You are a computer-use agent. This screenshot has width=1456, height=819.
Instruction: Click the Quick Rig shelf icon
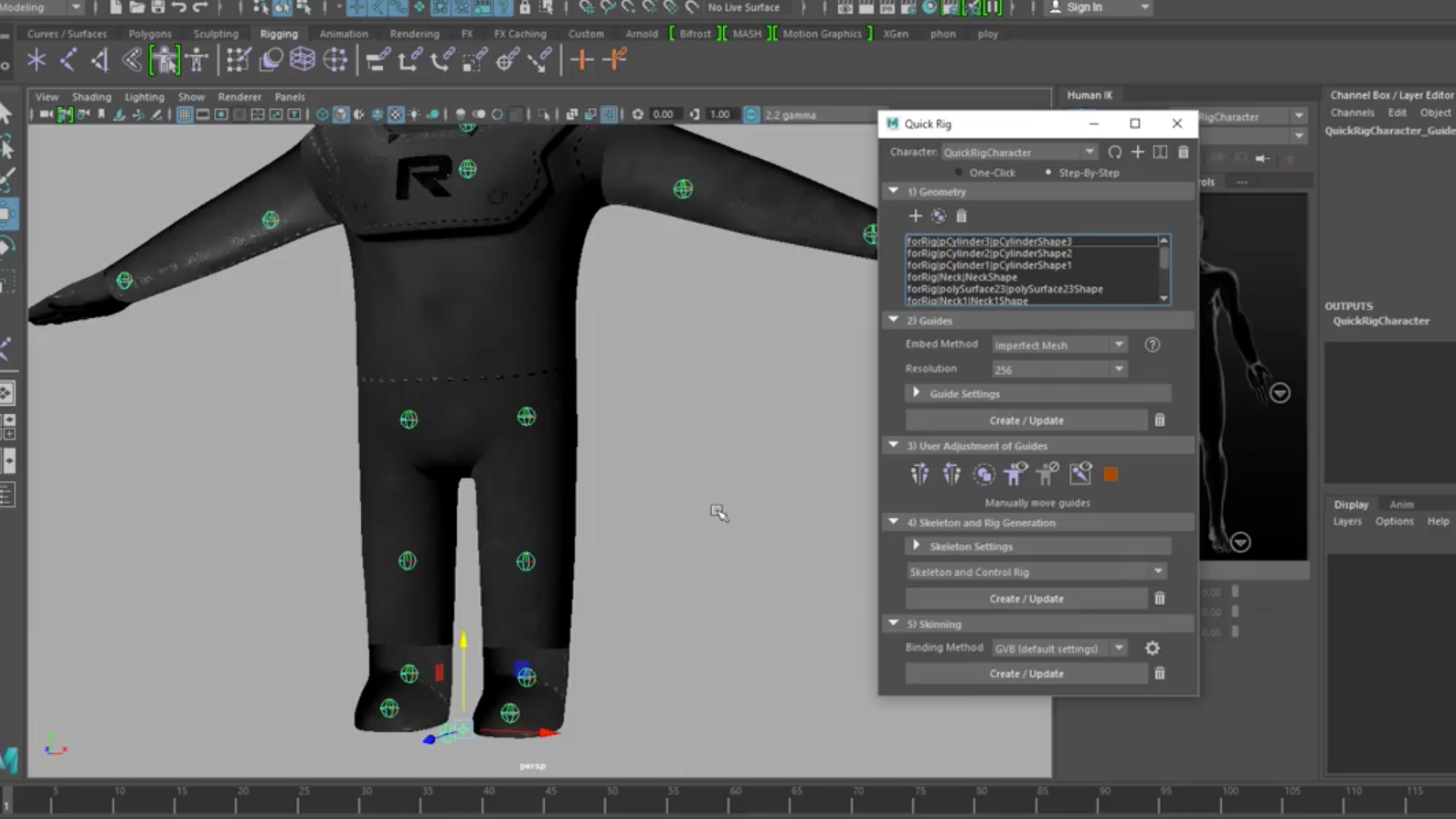tap(165, 60)
